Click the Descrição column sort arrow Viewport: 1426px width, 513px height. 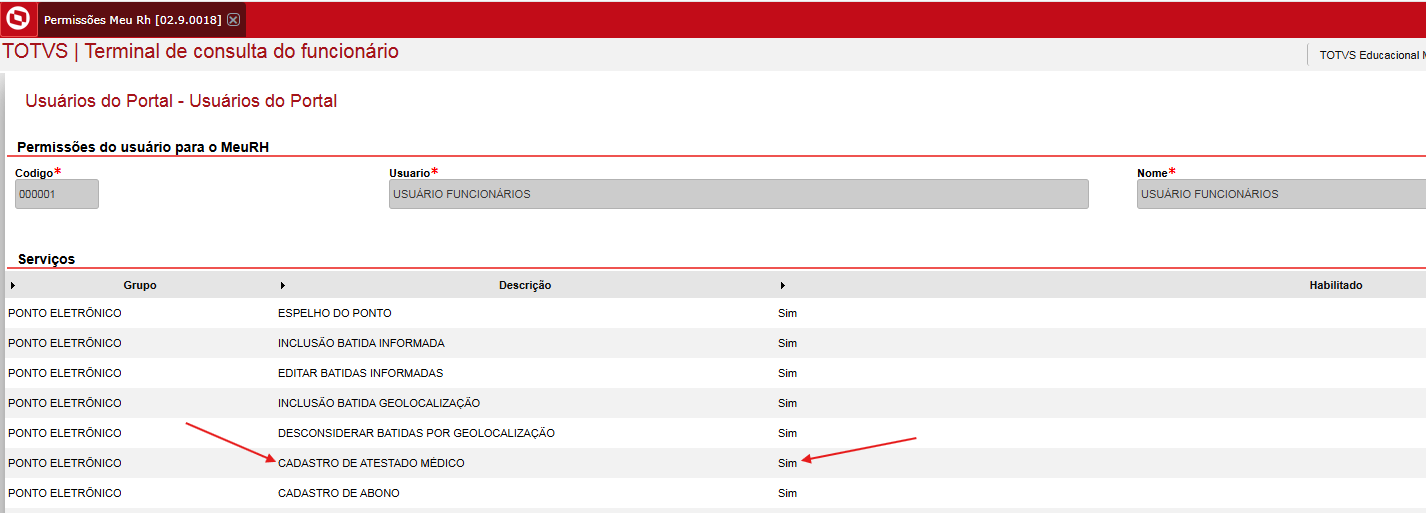coord(282,285)
